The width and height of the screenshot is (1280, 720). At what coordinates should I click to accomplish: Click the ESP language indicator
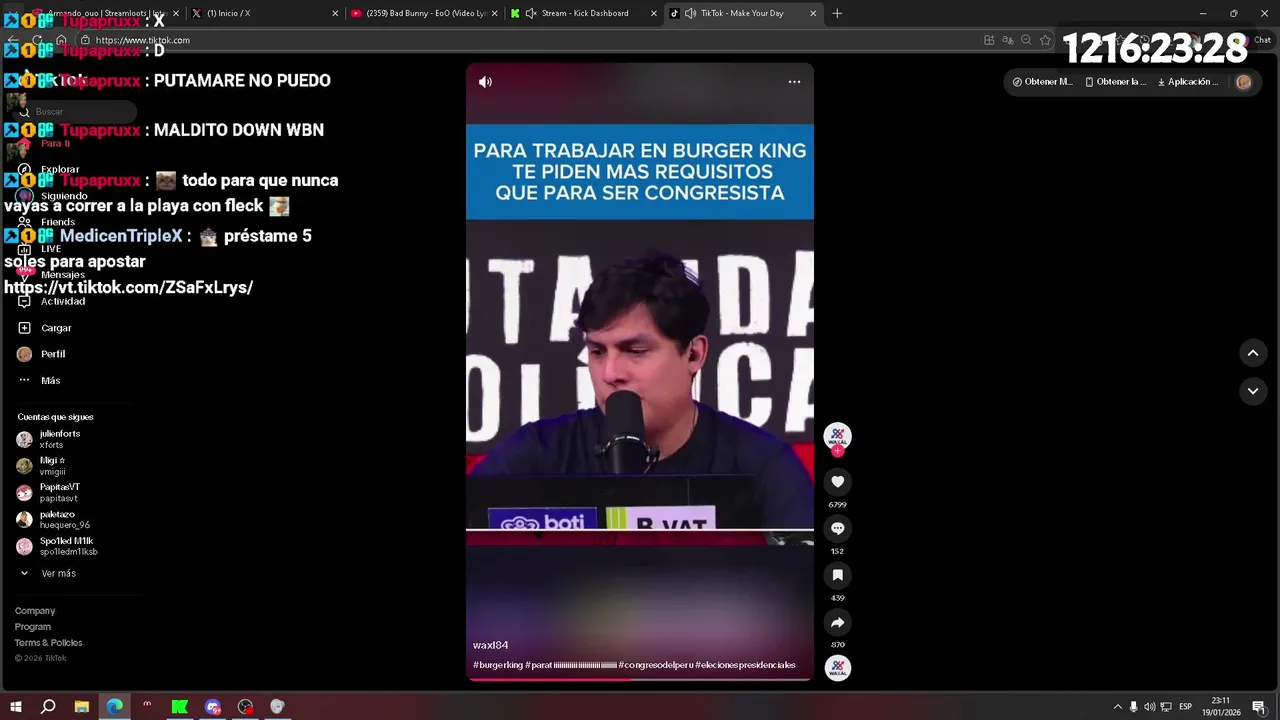coord(1185,707)
